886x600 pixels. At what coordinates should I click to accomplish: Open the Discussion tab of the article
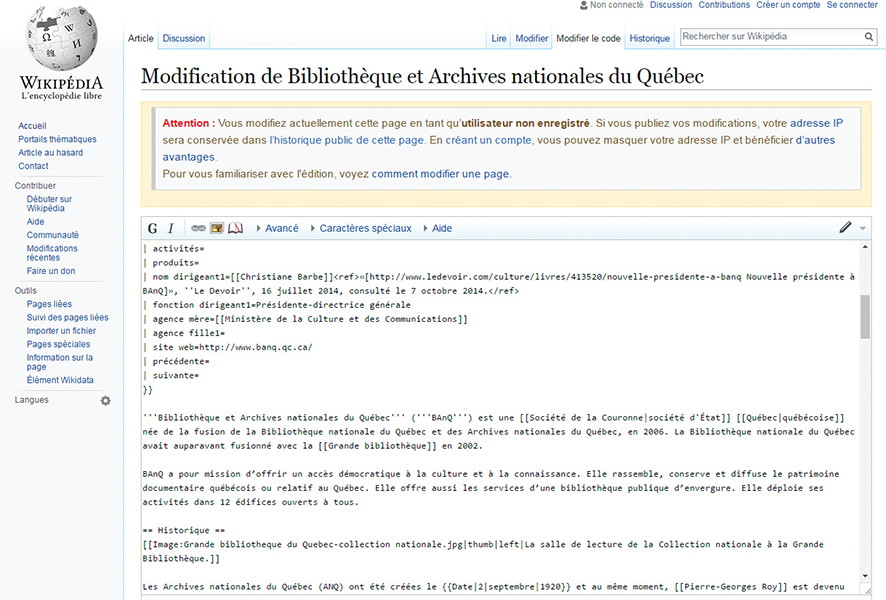pyautogui.click(x=184, y=38)
